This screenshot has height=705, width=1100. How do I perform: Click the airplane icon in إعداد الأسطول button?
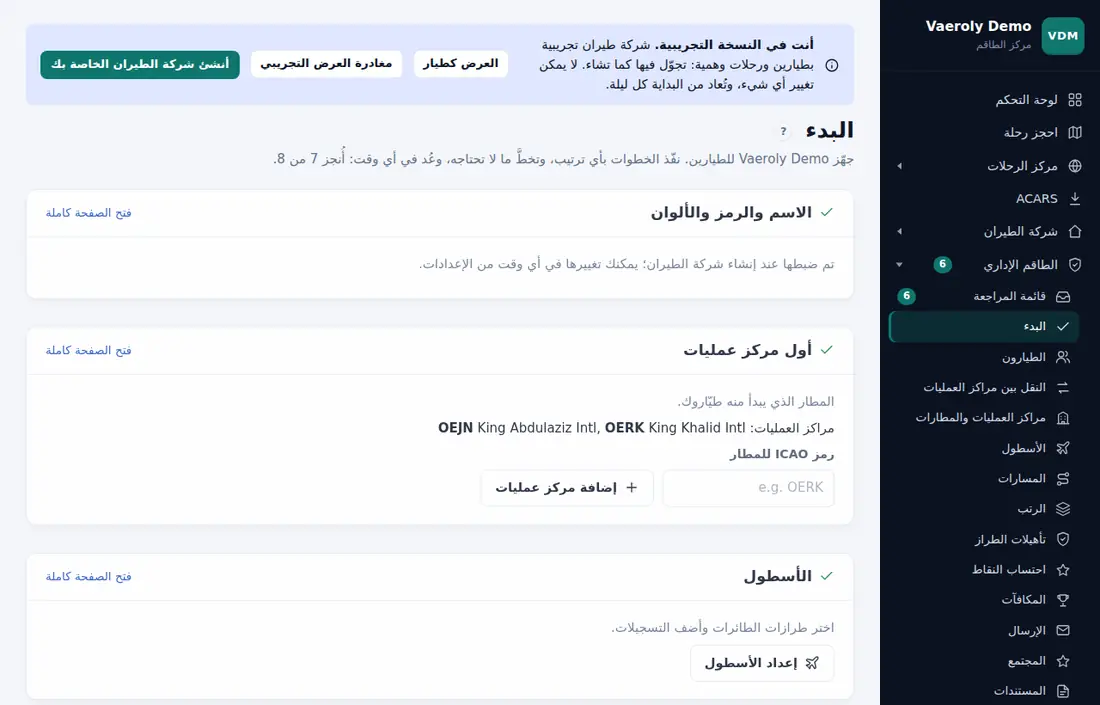812,663
